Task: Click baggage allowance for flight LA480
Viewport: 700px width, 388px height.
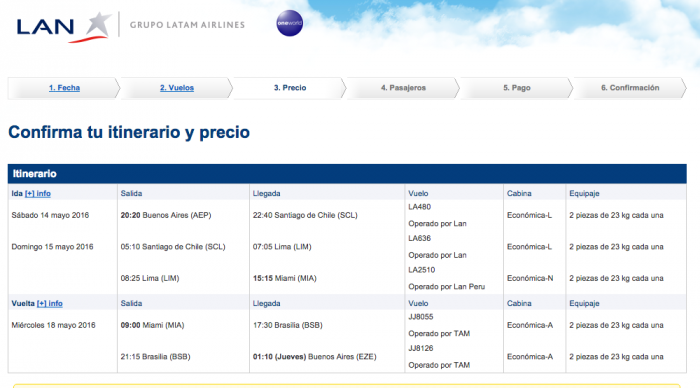Action: pyautogui.click(x=616, y=215)
